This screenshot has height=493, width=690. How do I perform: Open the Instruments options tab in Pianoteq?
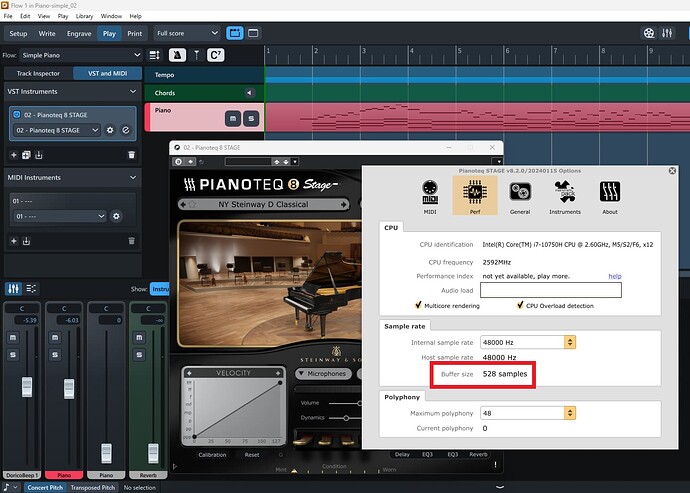(x=565, y=196)
